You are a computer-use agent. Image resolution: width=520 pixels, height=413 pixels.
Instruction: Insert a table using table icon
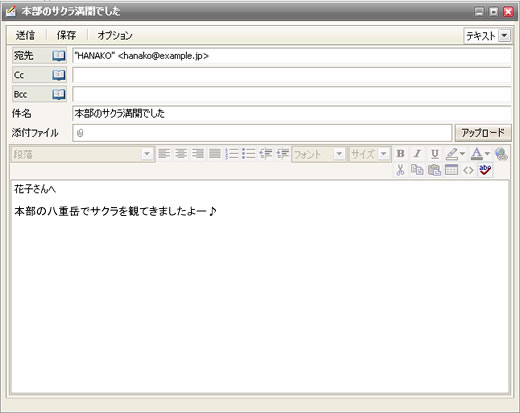click(x=451, y=170)
